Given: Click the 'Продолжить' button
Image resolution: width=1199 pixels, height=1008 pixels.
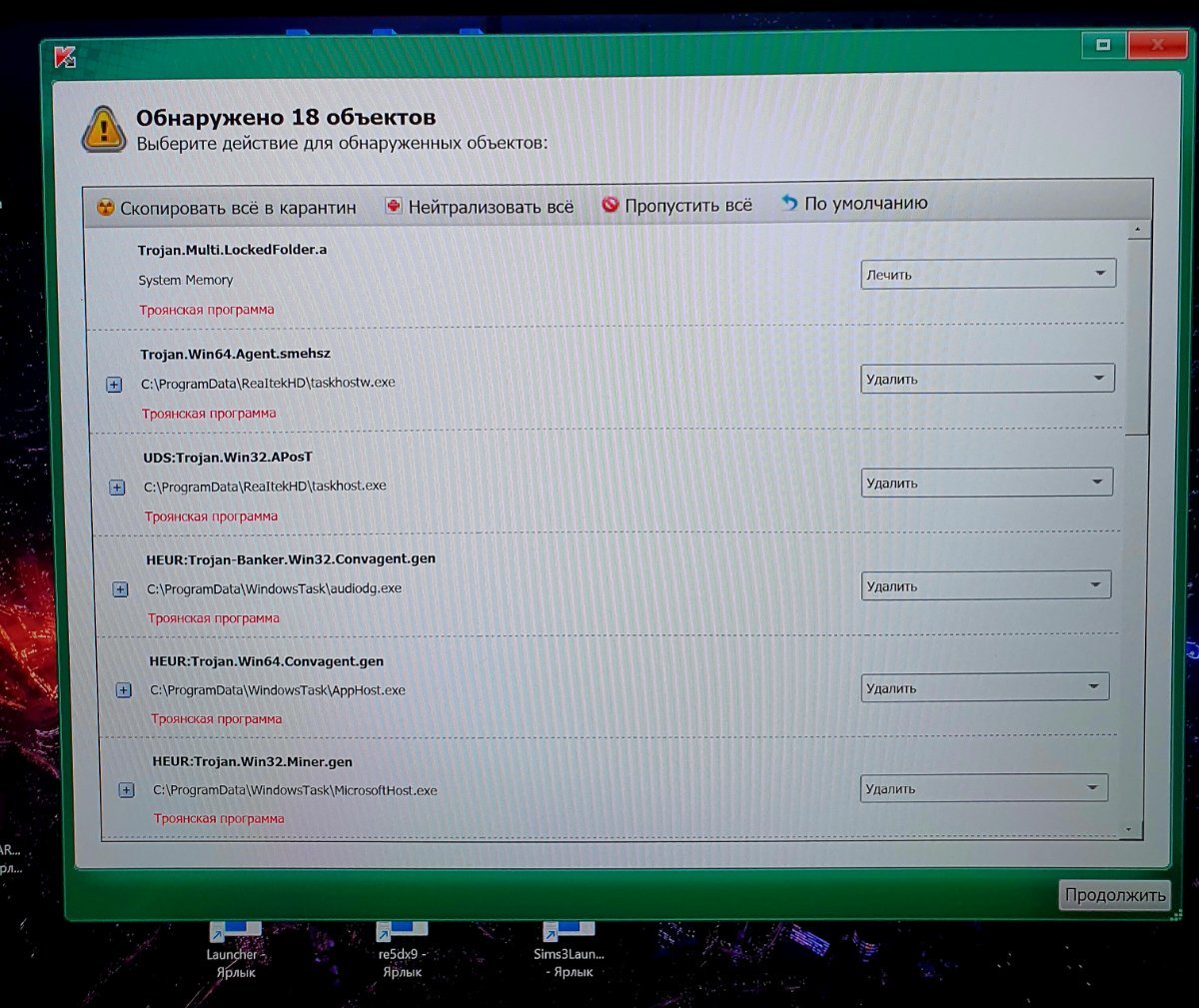Looking at the screenshot, I should (1114, 894).
